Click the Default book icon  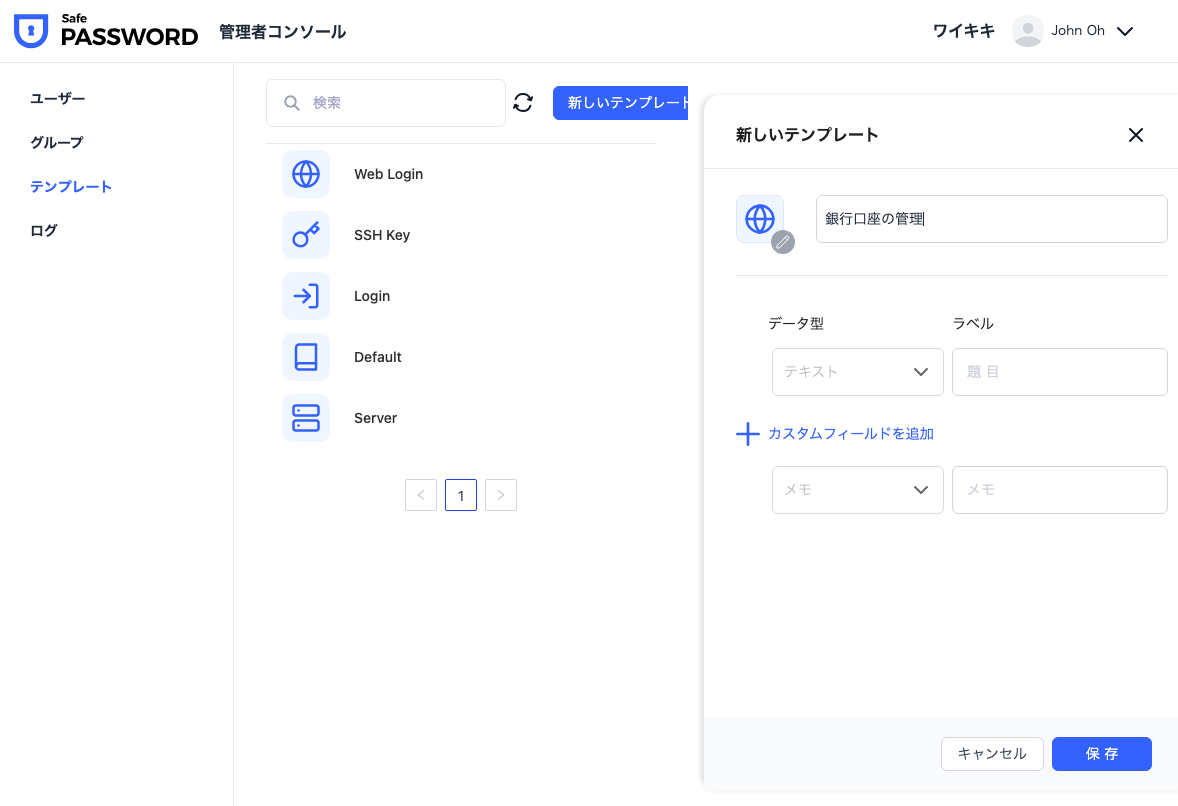tap(306, 357)
